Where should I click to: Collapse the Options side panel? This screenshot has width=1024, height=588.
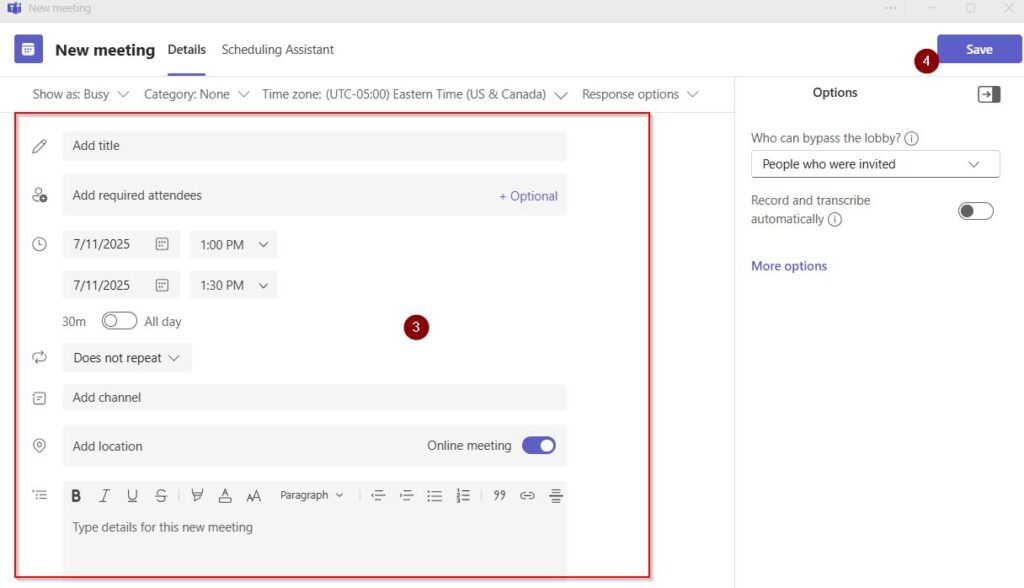pos(988,94)
